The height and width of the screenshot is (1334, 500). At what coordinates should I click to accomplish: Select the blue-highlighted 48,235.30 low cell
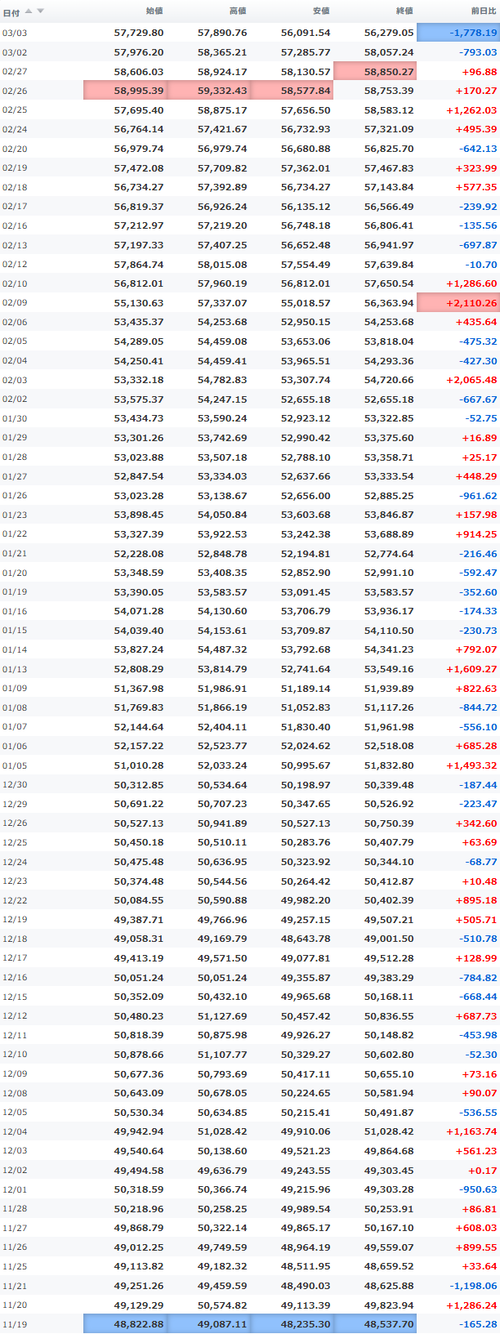pyautogui.click(x=292, y=1324)
